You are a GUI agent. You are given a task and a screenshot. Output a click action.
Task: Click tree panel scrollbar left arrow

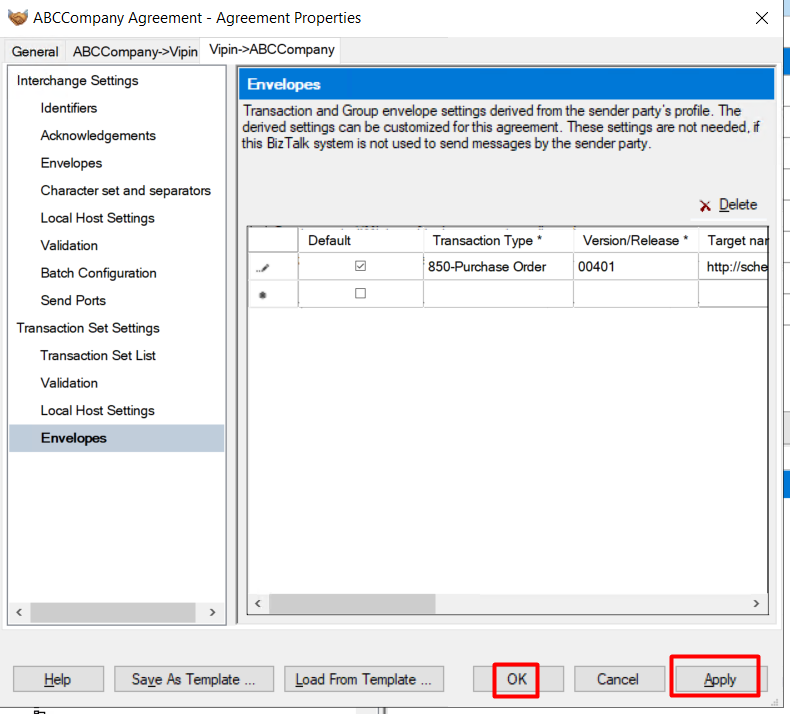[x=19, y=612]
